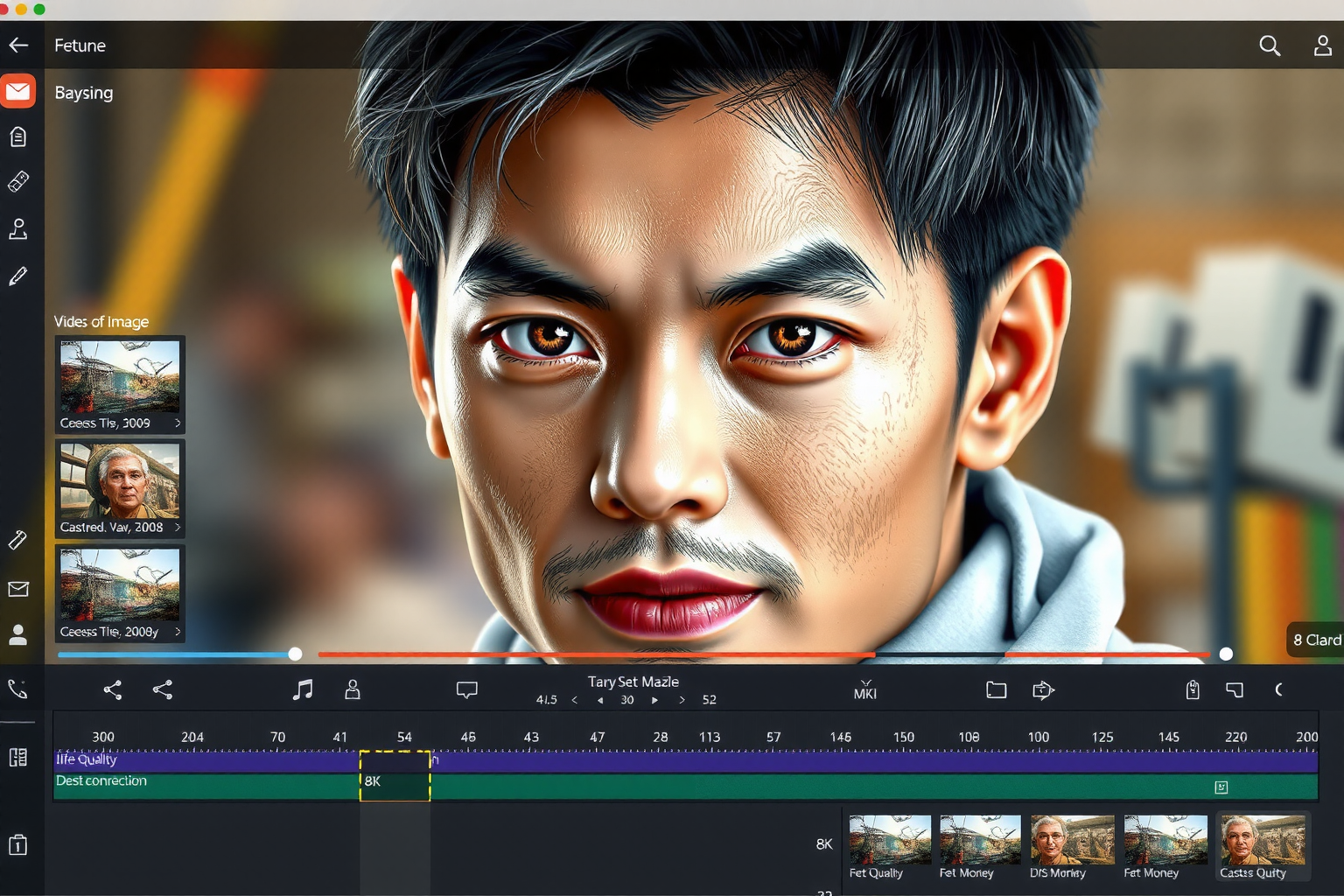Select the orange mail icon in sidebar
The image size is (1344, 896).
point(18,92)
